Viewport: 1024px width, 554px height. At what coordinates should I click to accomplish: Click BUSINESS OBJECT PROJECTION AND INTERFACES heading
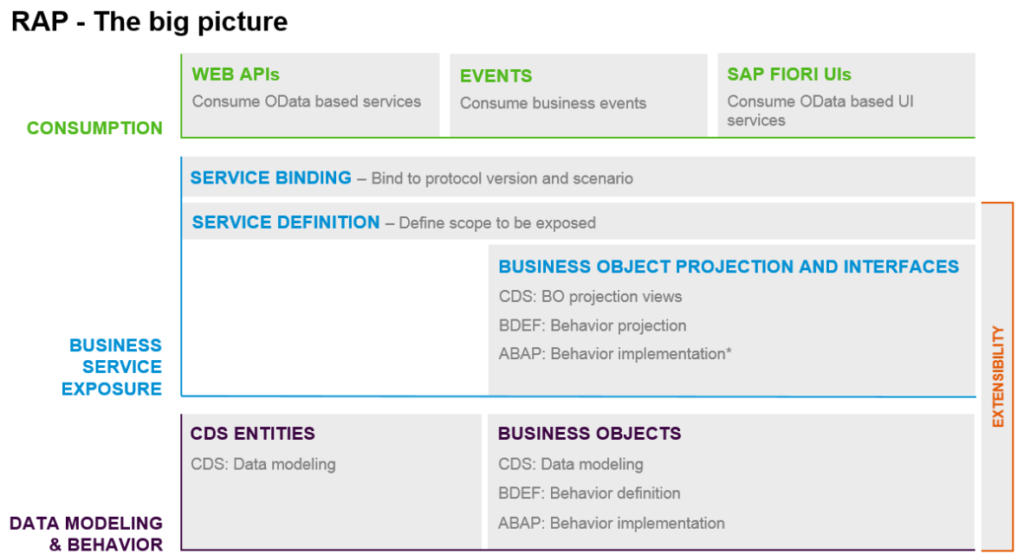728,266
